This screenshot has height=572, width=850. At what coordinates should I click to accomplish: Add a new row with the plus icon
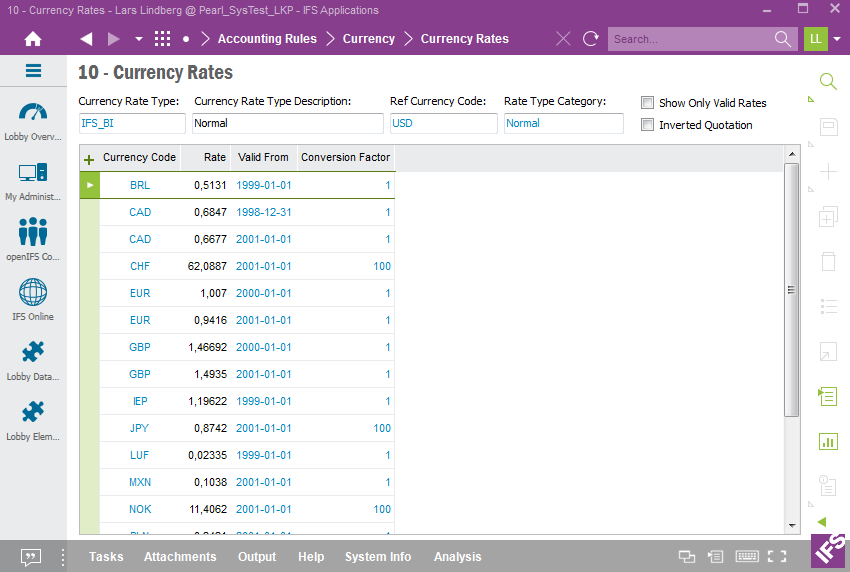pyautogui.click(x=89, y=160)
